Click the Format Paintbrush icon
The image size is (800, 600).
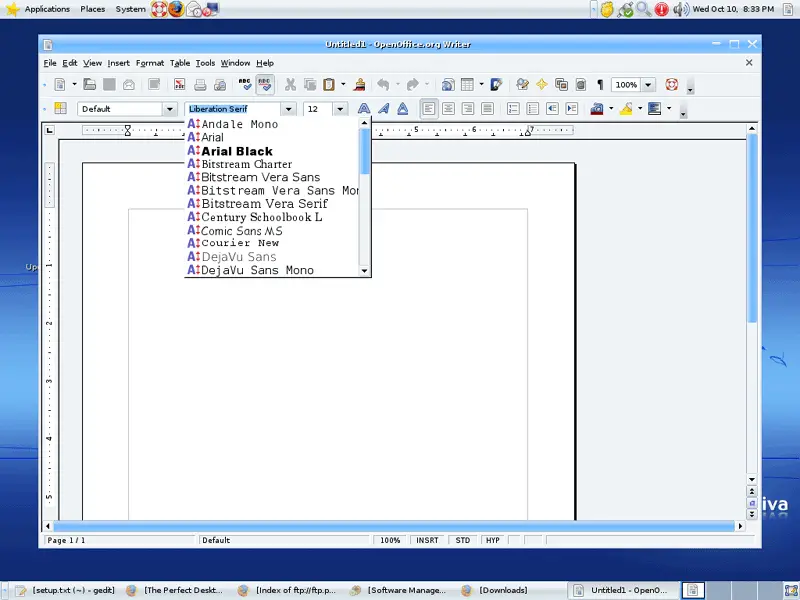tap(359, 85)
